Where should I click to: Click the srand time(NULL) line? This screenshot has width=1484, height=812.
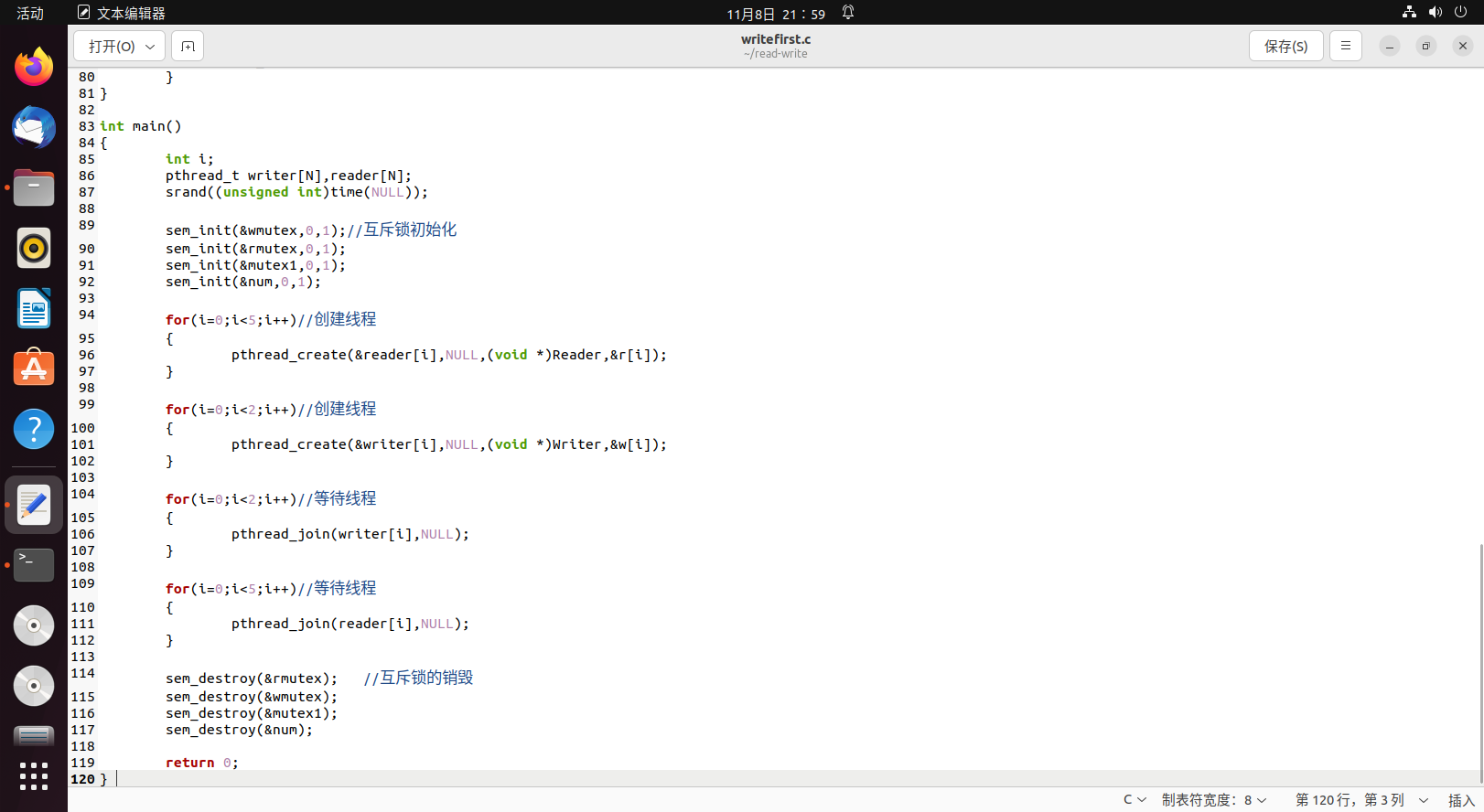(296, 192)
